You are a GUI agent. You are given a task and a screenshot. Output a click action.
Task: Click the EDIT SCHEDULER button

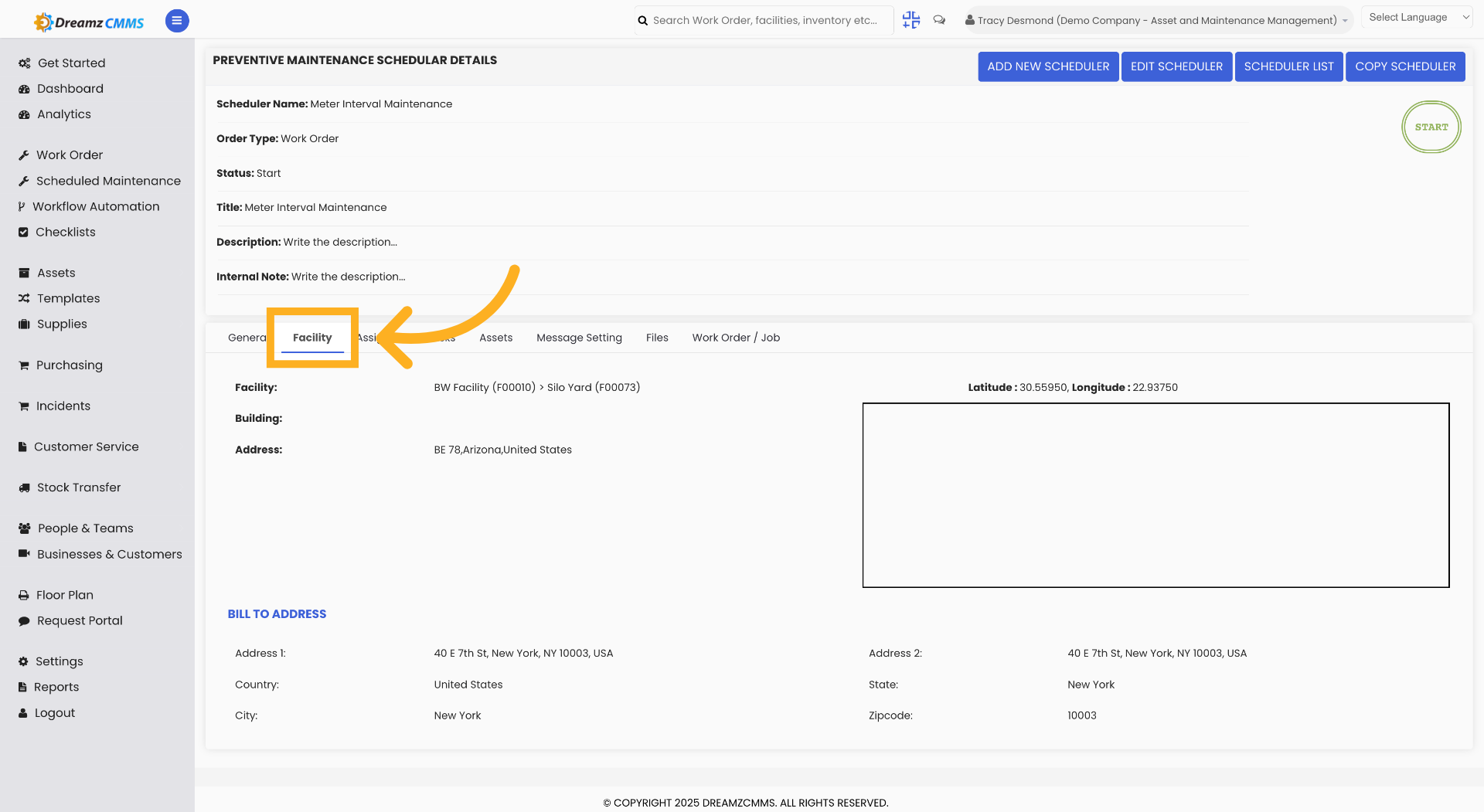1176,66
